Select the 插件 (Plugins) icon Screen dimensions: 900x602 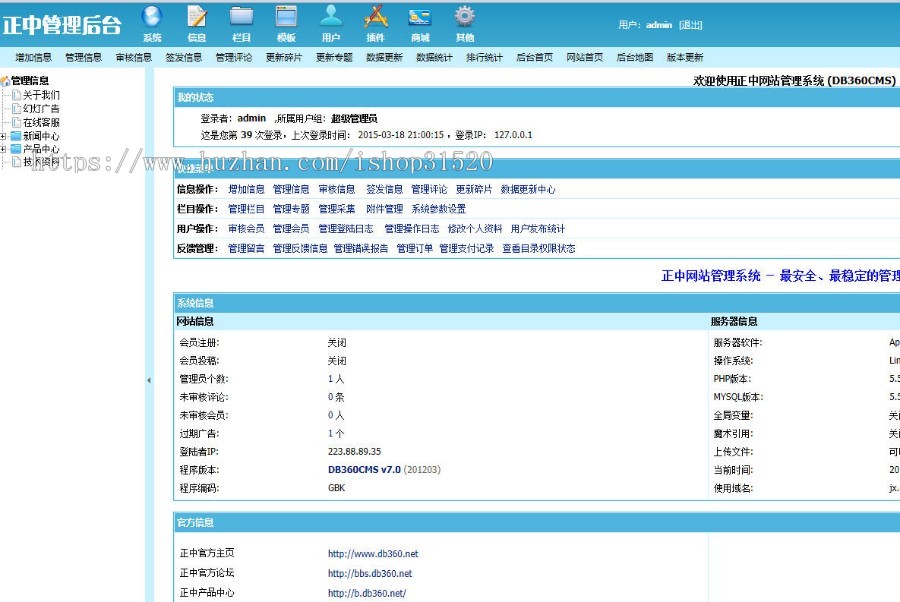coord(375,18)
